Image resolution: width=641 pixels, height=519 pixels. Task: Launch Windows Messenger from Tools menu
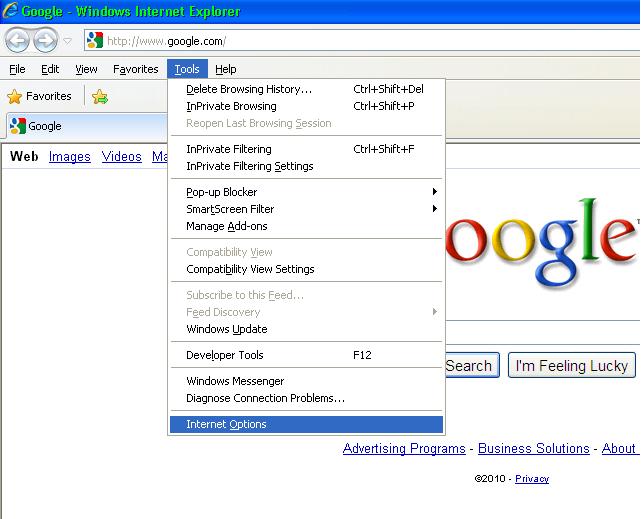[x=306, y=381]
